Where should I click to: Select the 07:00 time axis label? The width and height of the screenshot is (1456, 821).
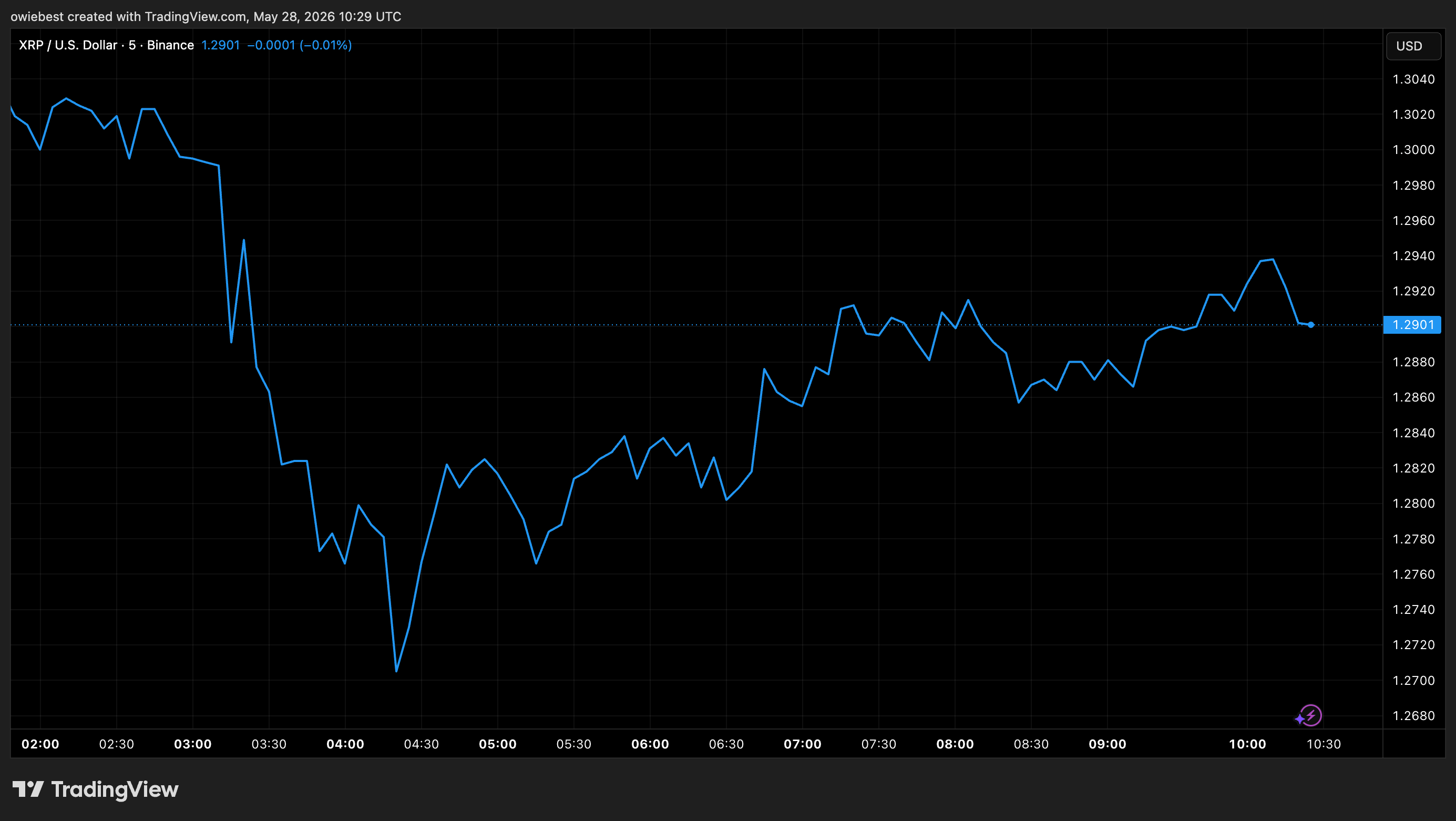coord(803,744)
